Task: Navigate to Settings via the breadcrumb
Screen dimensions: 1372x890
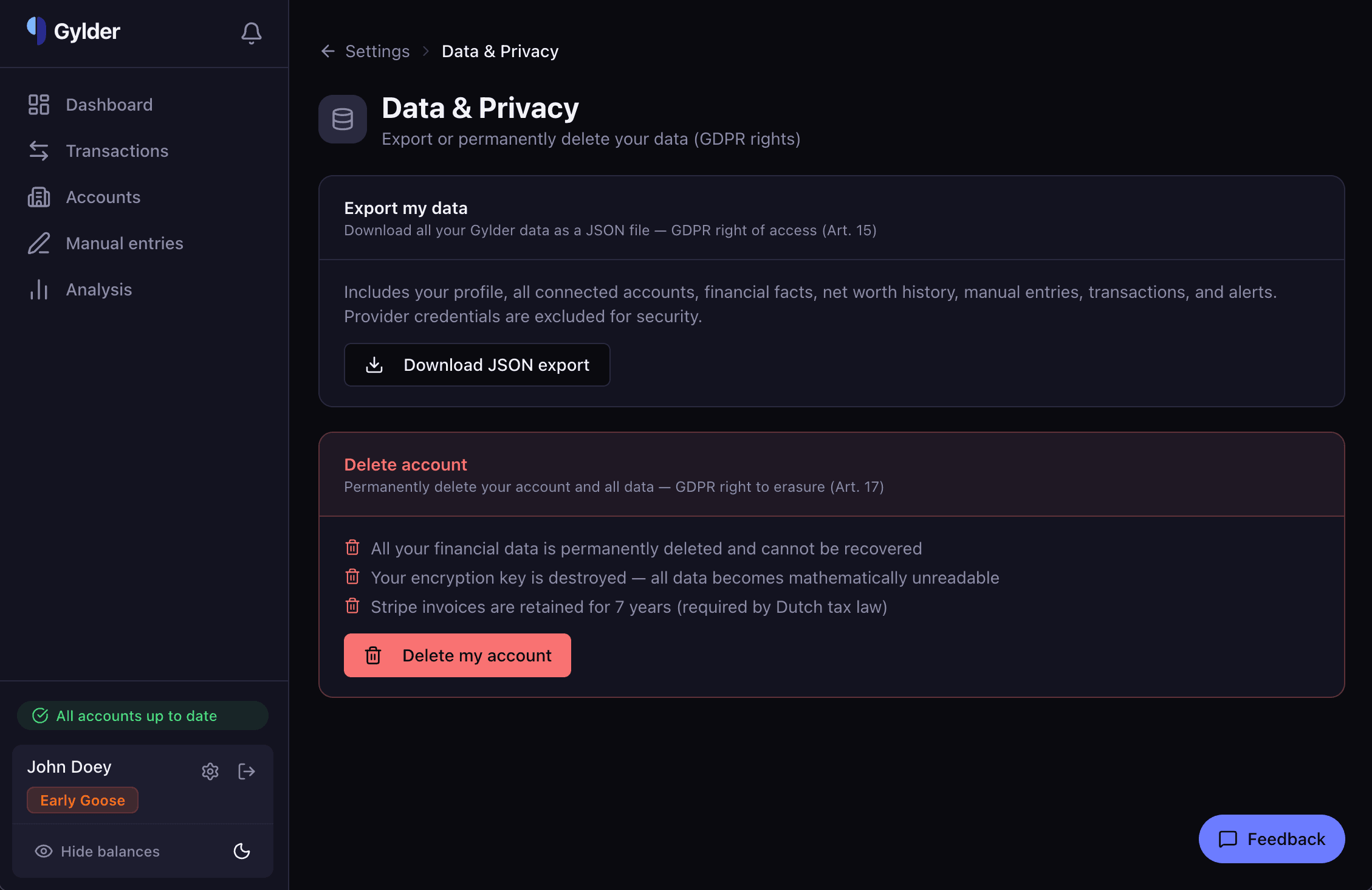Action: coord(377,51)
